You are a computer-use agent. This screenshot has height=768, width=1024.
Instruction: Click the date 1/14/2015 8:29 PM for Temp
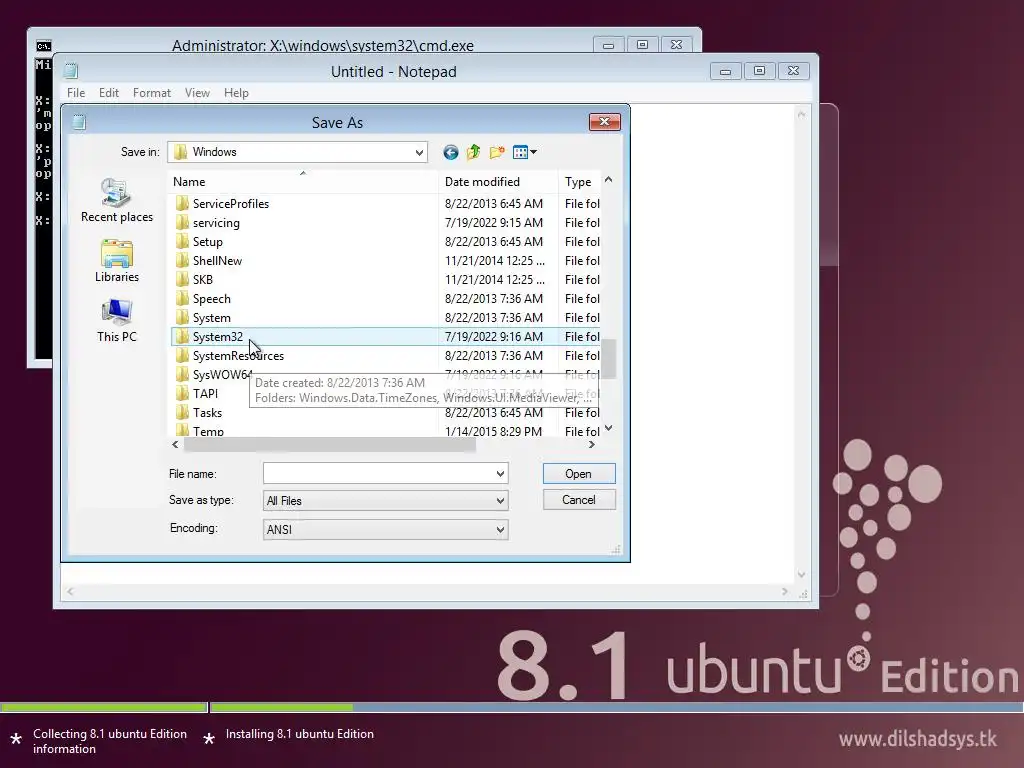tap(494, 431)
